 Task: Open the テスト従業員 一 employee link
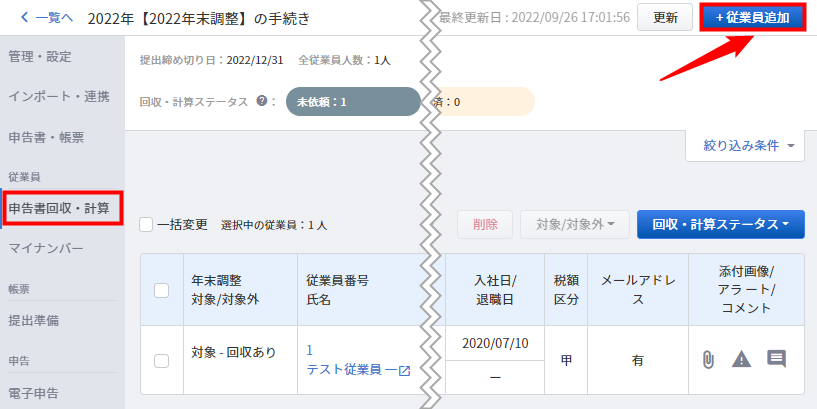[353, 370]
